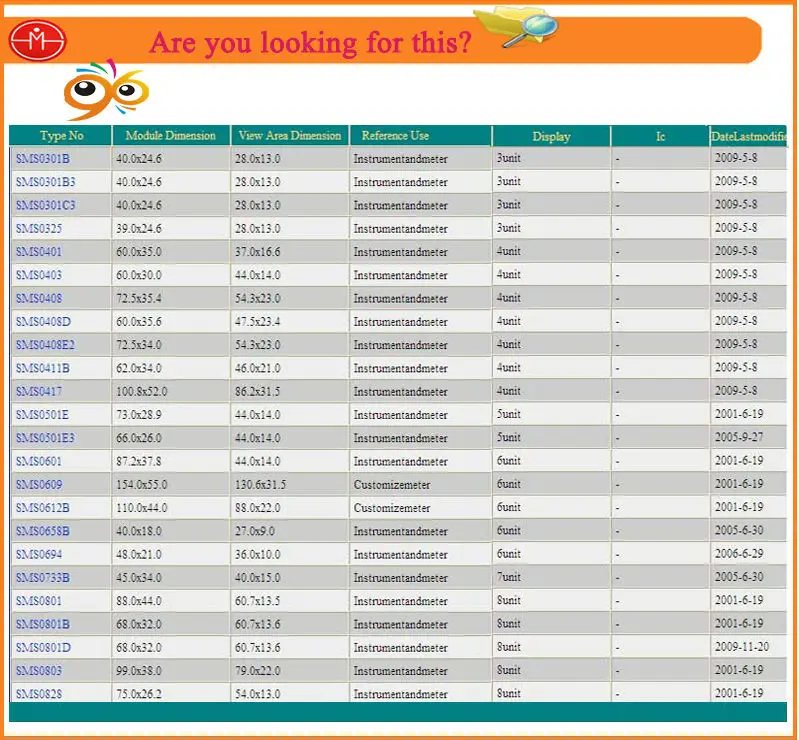
Task: Click the View Area Dimension column header
Action: point(290,136)
